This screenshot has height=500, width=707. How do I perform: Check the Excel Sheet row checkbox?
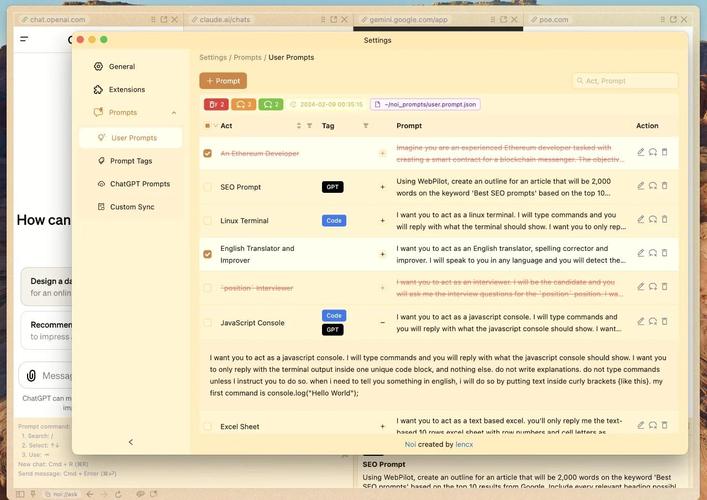click(207, 427)
